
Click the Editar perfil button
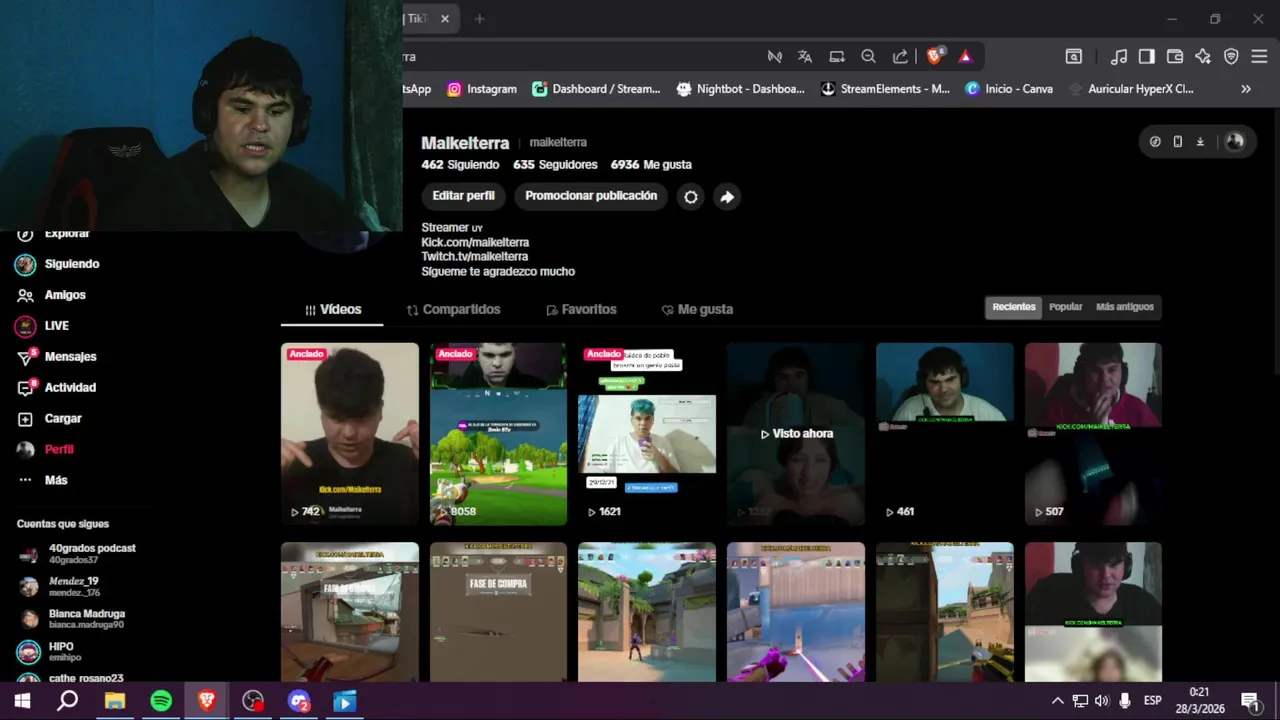pyautogui.click(x=463, y=196)
